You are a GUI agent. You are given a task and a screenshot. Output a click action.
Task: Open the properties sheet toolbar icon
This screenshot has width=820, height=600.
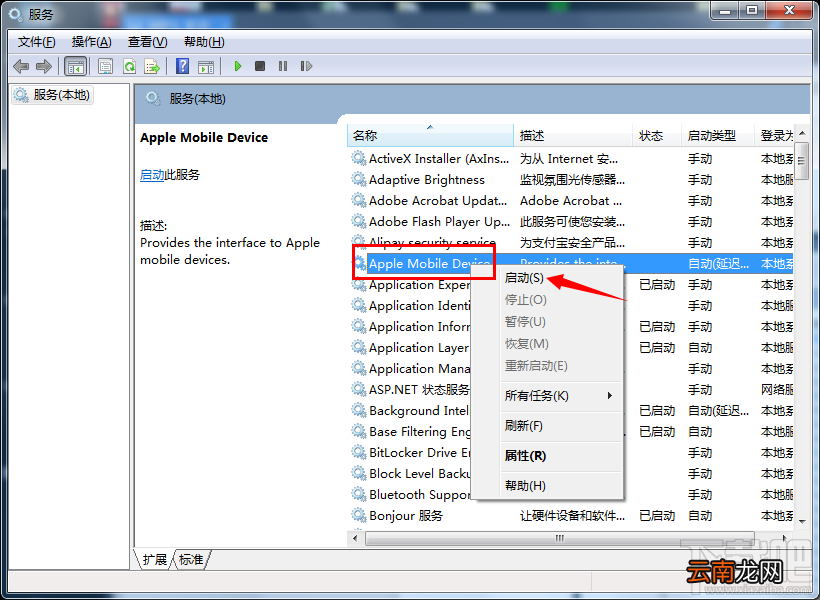point(105,66)
